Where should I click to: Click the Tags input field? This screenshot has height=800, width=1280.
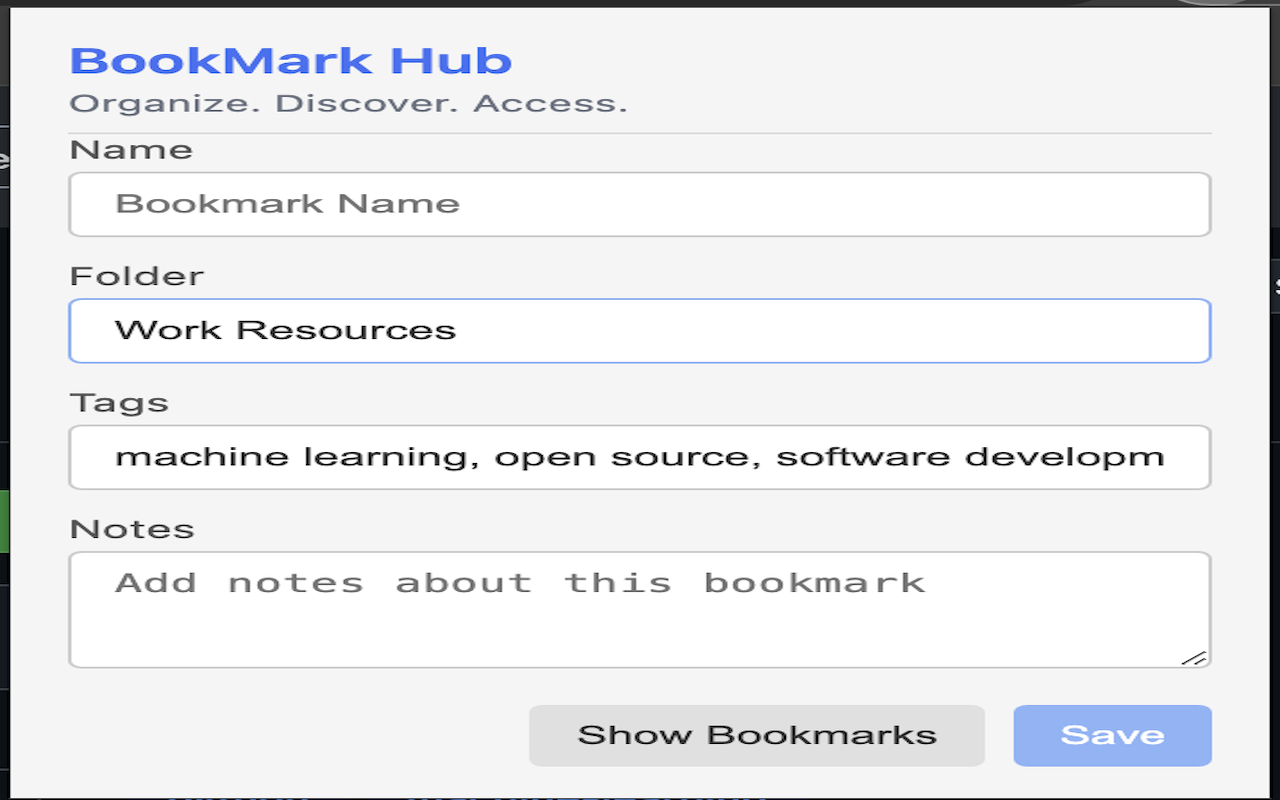pos(640,457)
